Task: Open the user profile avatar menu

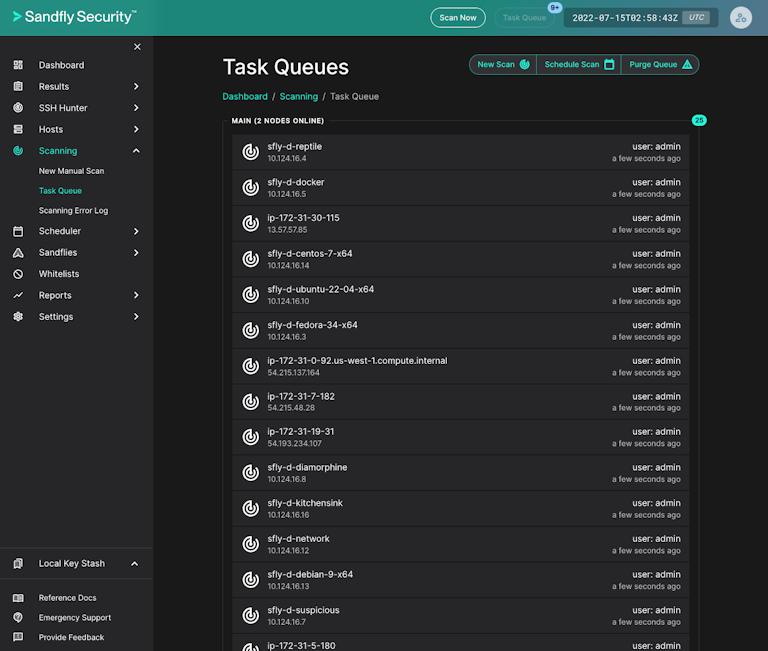Action: click(741, 18)
